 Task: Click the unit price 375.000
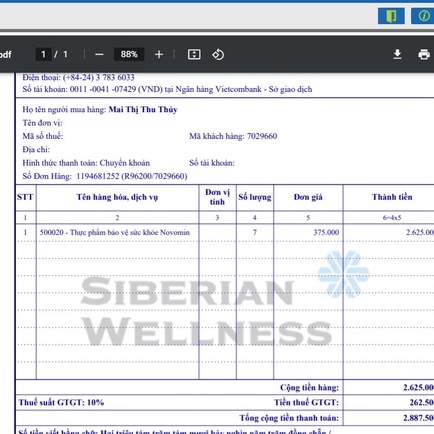tap(326, 232)
